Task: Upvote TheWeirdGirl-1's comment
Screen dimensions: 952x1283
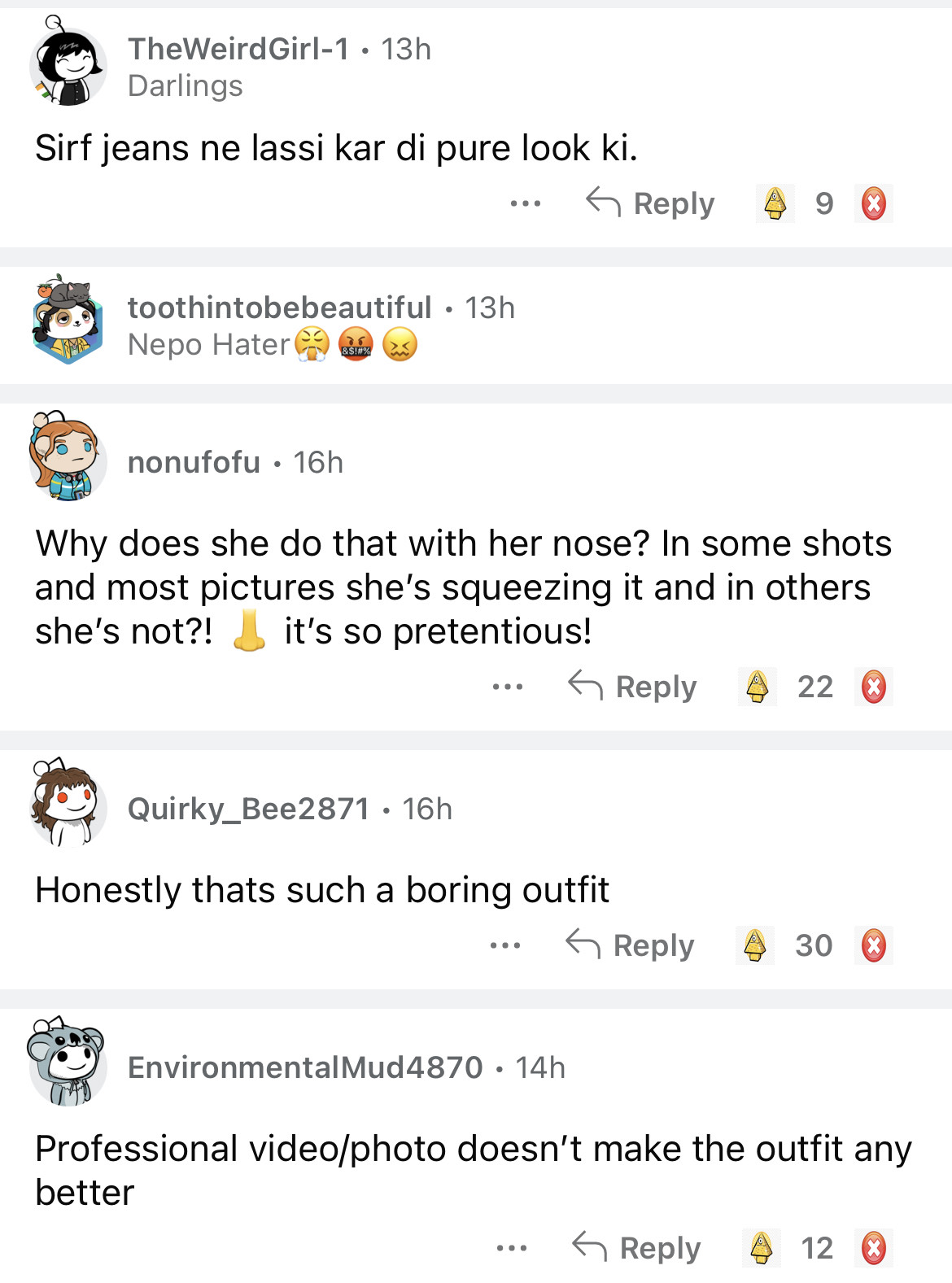Action: point(775,203)
